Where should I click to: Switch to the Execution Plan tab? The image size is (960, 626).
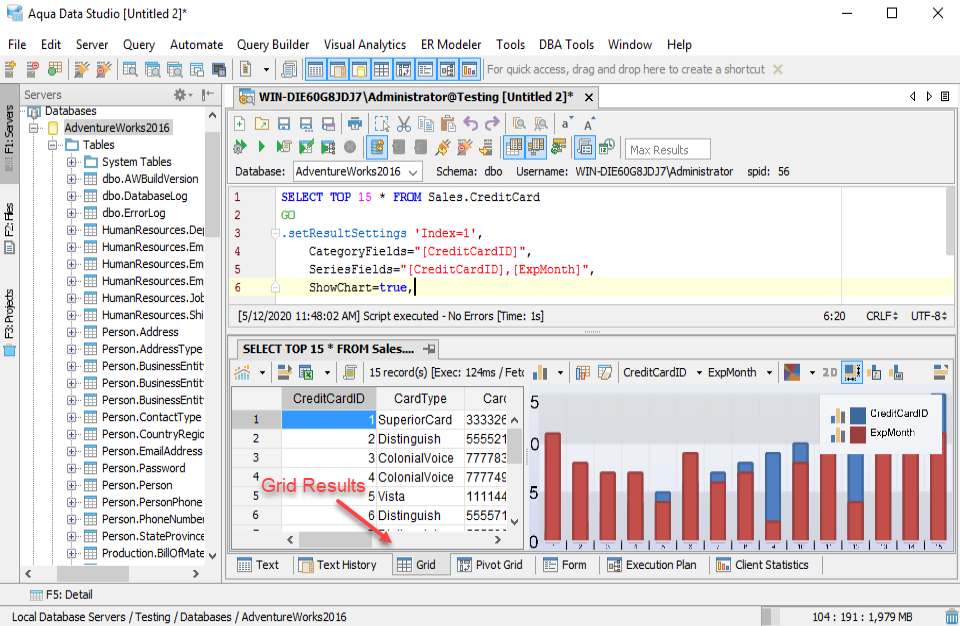tap(651, 565)
